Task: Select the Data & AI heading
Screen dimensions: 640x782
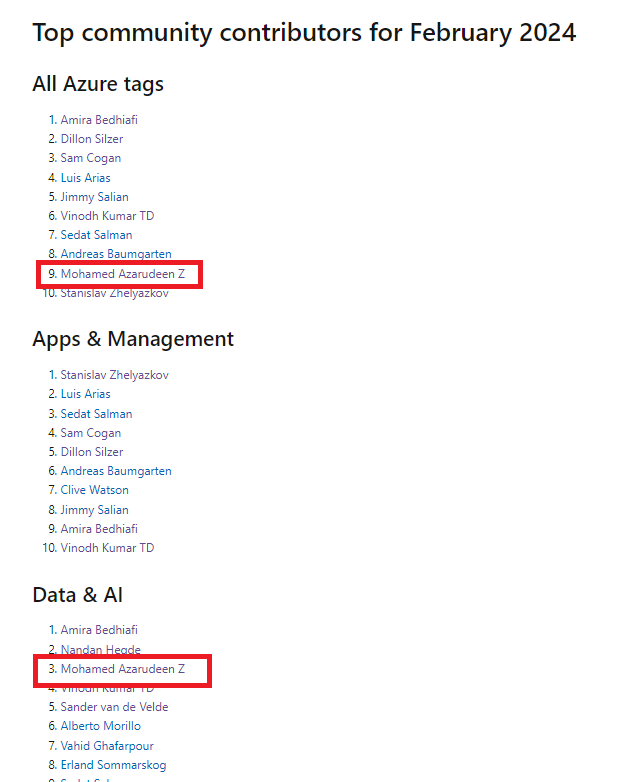Action: pyautogui.click(x=78, y=595)
